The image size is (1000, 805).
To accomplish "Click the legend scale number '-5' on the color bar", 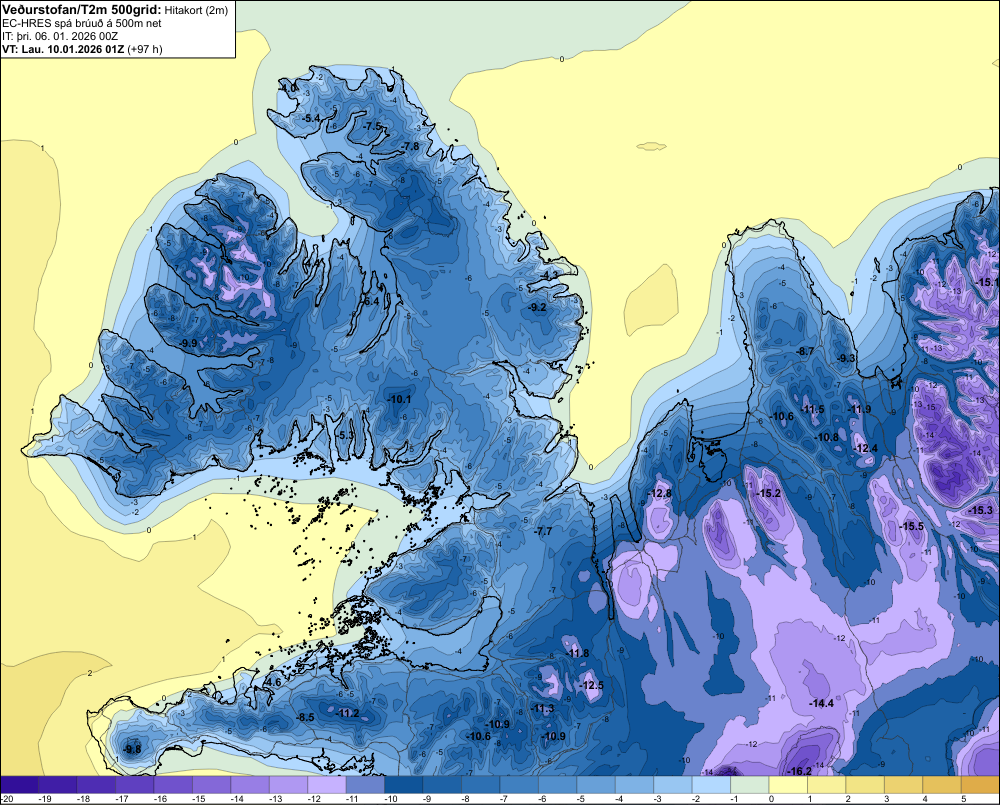I will click(582, 799).
